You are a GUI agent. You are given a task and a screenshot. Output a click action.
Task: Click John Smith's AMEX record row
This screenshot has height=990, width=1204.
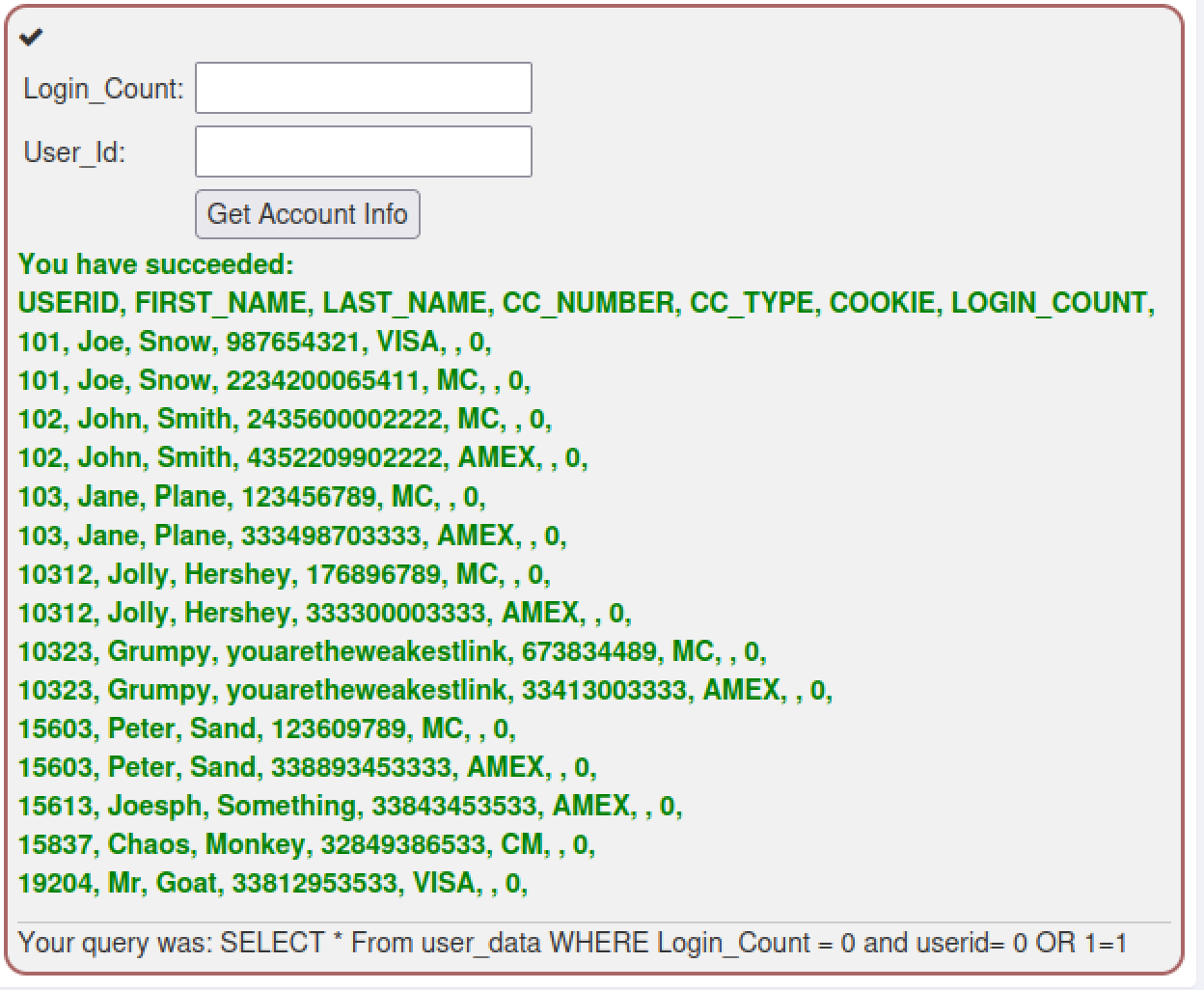click(x=303, y=457)
